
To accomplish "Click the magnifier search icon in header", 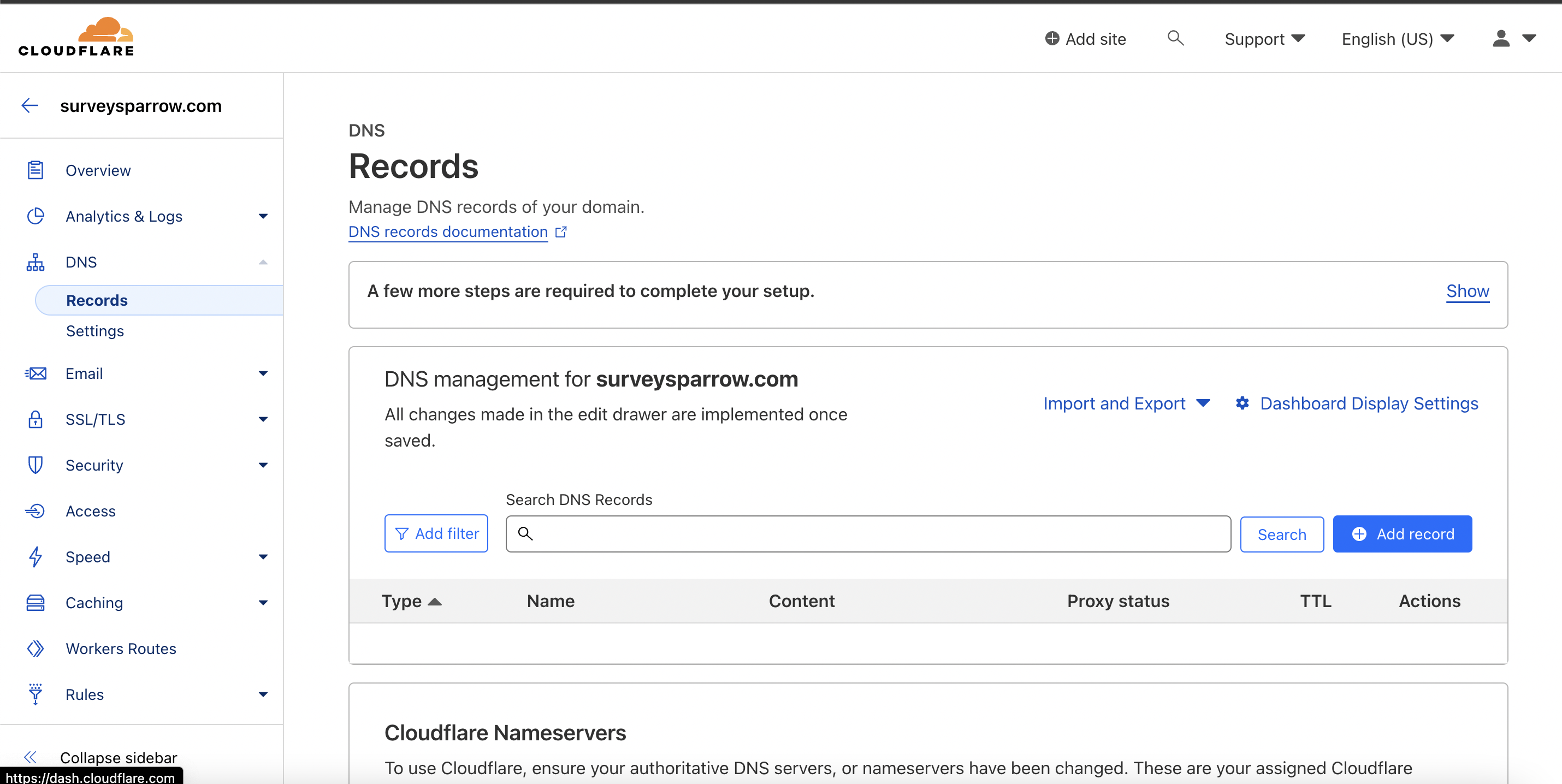I will tap(1175, 38).
